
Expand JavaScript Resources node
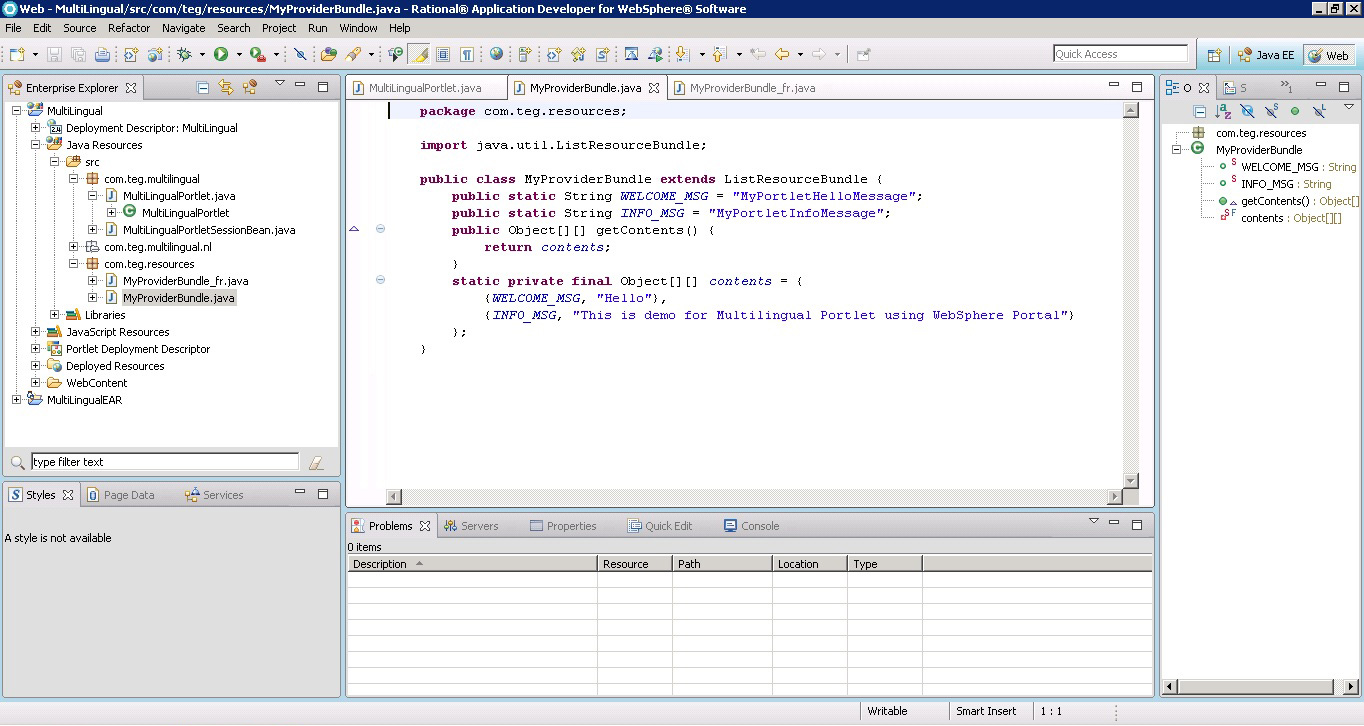pyautogui.click(x=36, y=332)
